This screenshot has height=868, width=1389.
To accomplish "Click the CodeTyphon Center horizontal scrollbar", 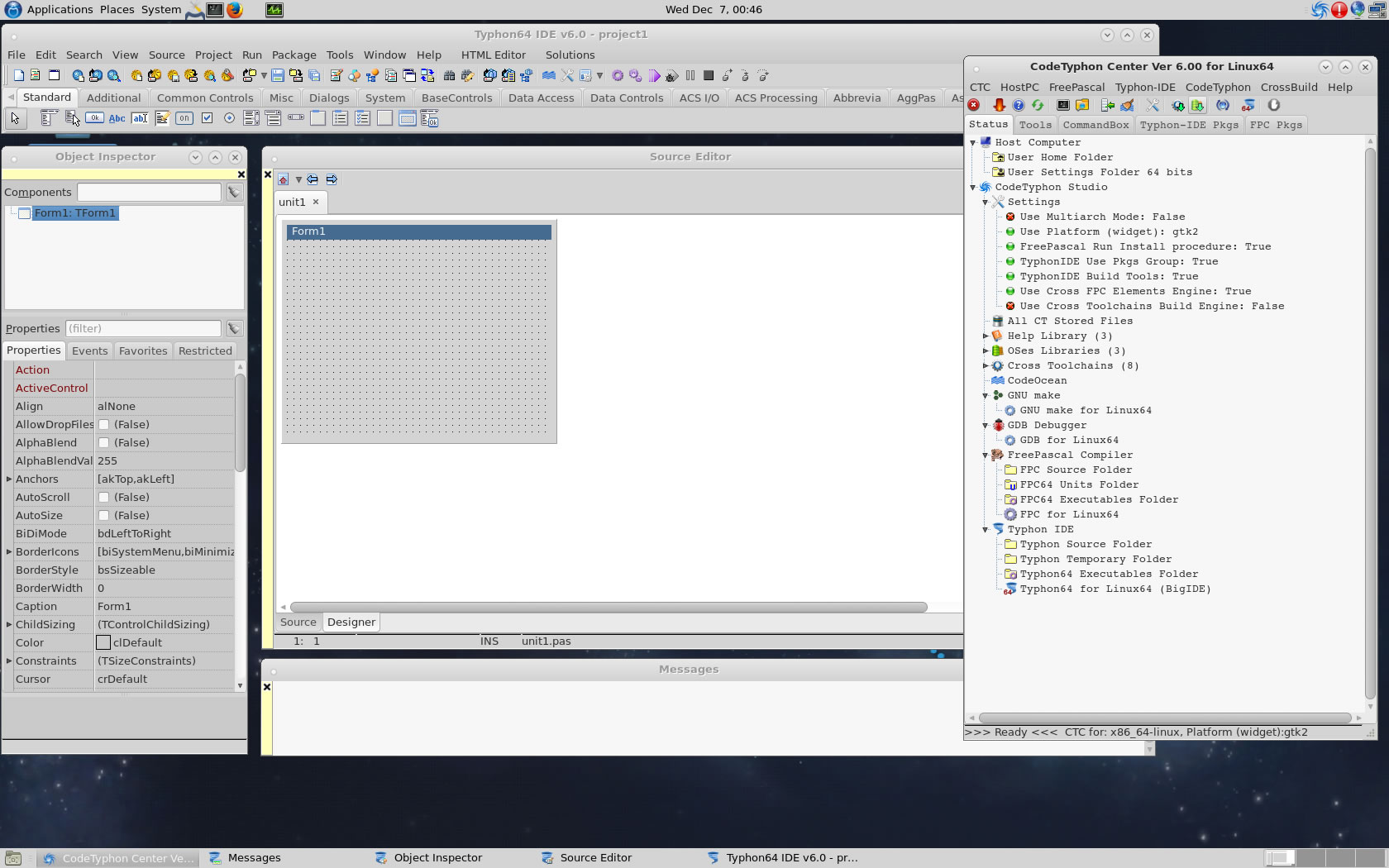I will 1165,718.
